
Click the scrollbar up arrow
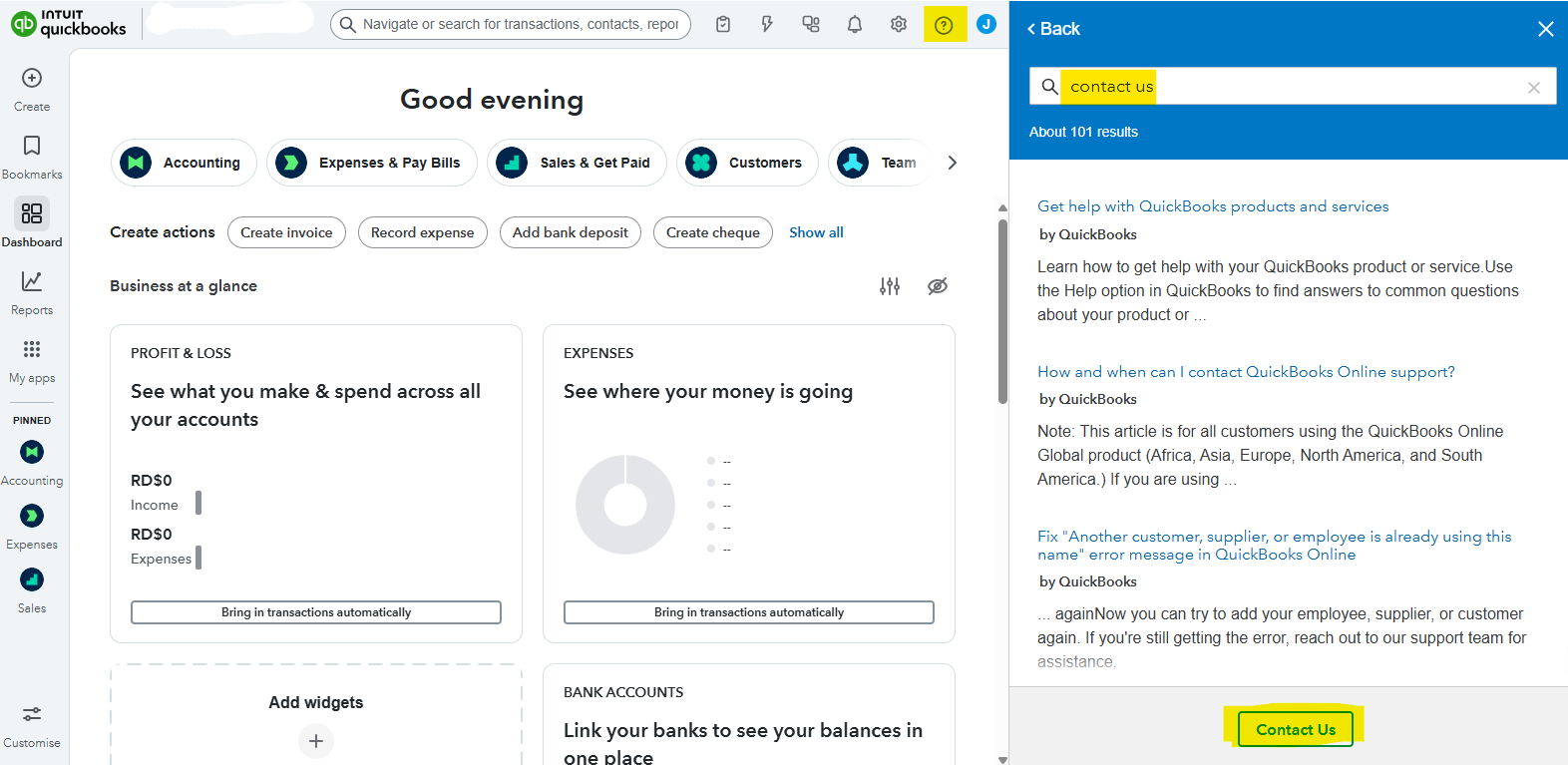click(1002, 208)
